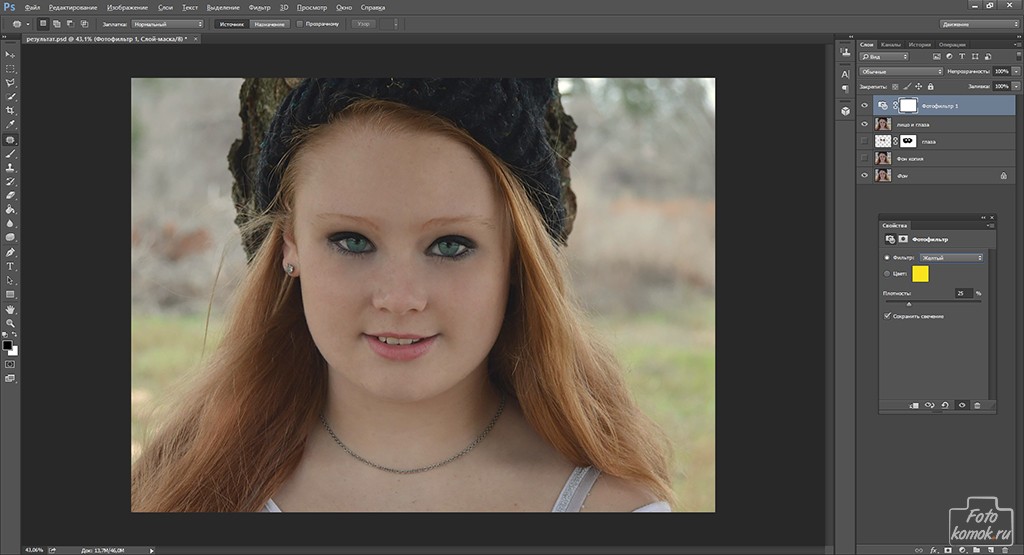Select the Hand tool
This screenshot has width=1024, height=555.
(10, 309)
